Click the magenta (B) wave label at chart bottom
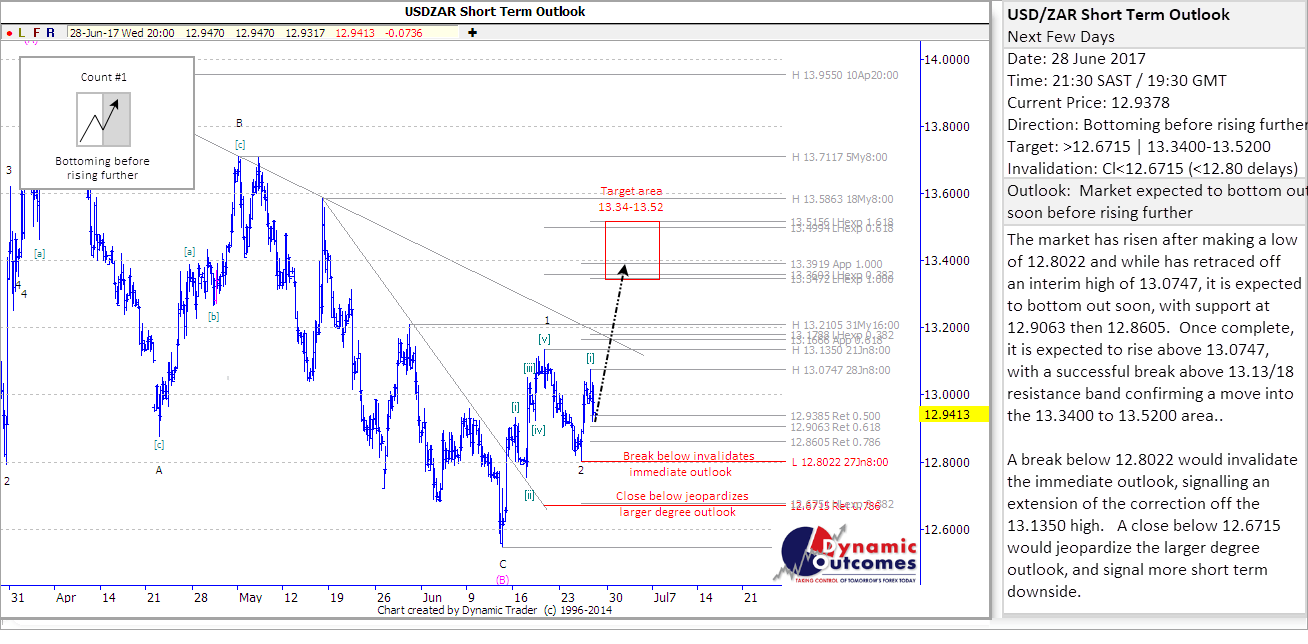The image size is (1308, 644). [x=503, y=578]
